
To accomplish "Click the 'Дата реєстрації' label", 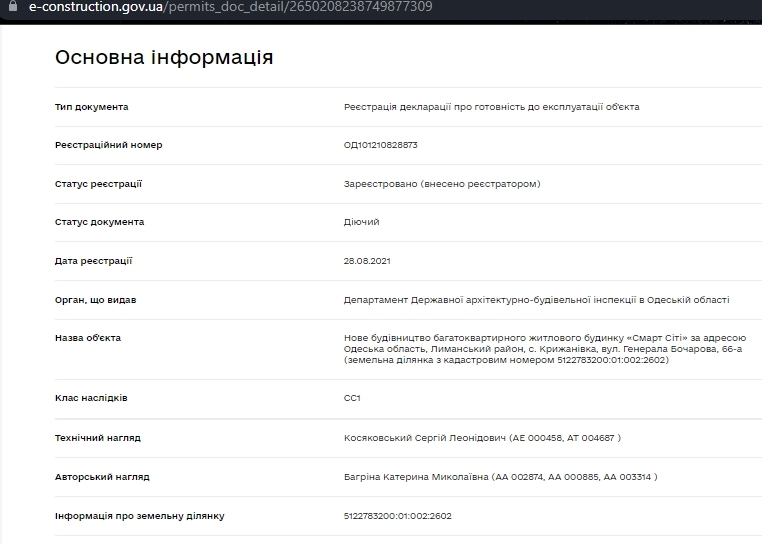I will pos(93,261).
